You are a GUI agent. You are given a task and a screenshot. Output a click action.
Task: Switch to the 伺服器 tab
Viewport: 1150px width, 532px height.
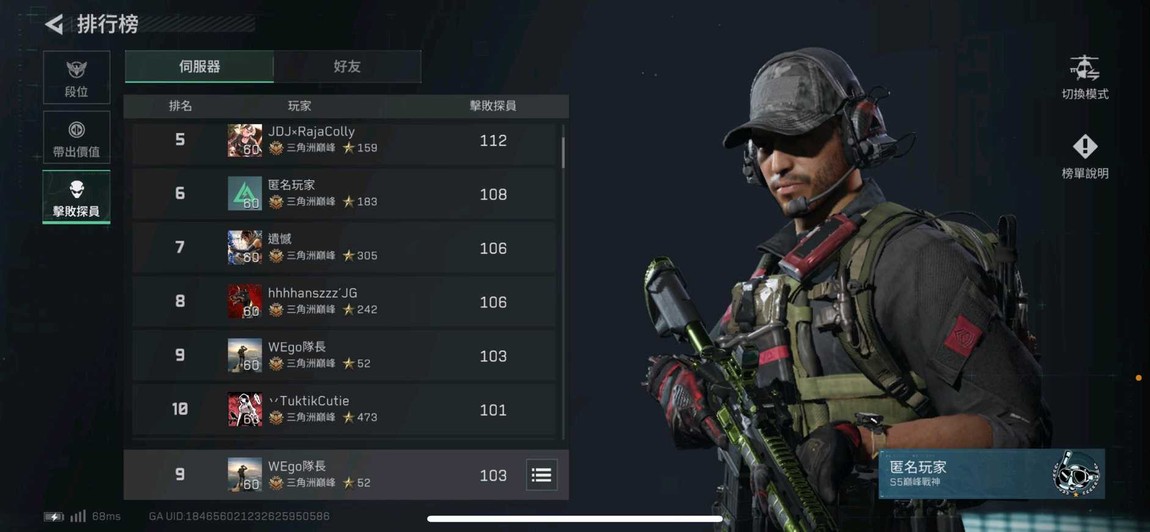pos(199,67)
